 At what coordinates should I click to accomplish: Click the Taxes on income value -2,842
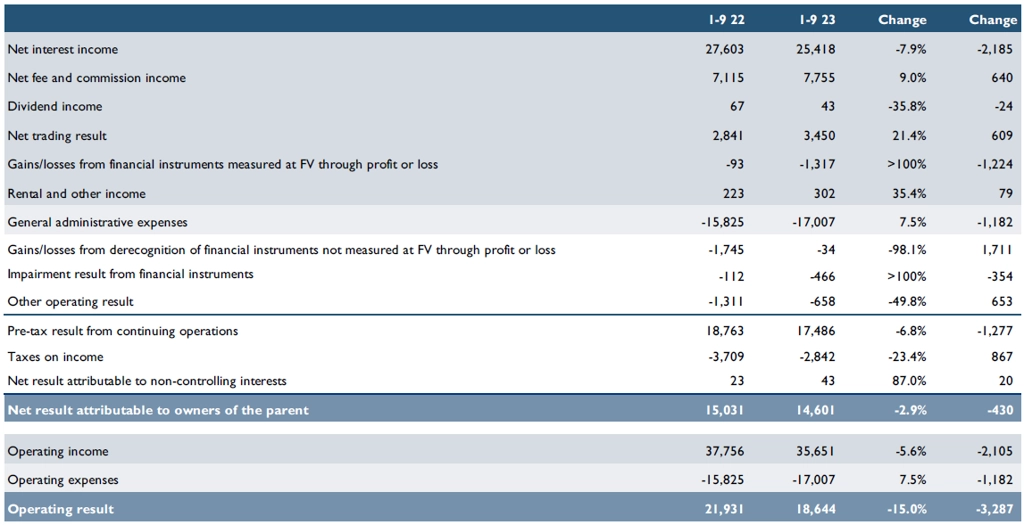[816, 357]
